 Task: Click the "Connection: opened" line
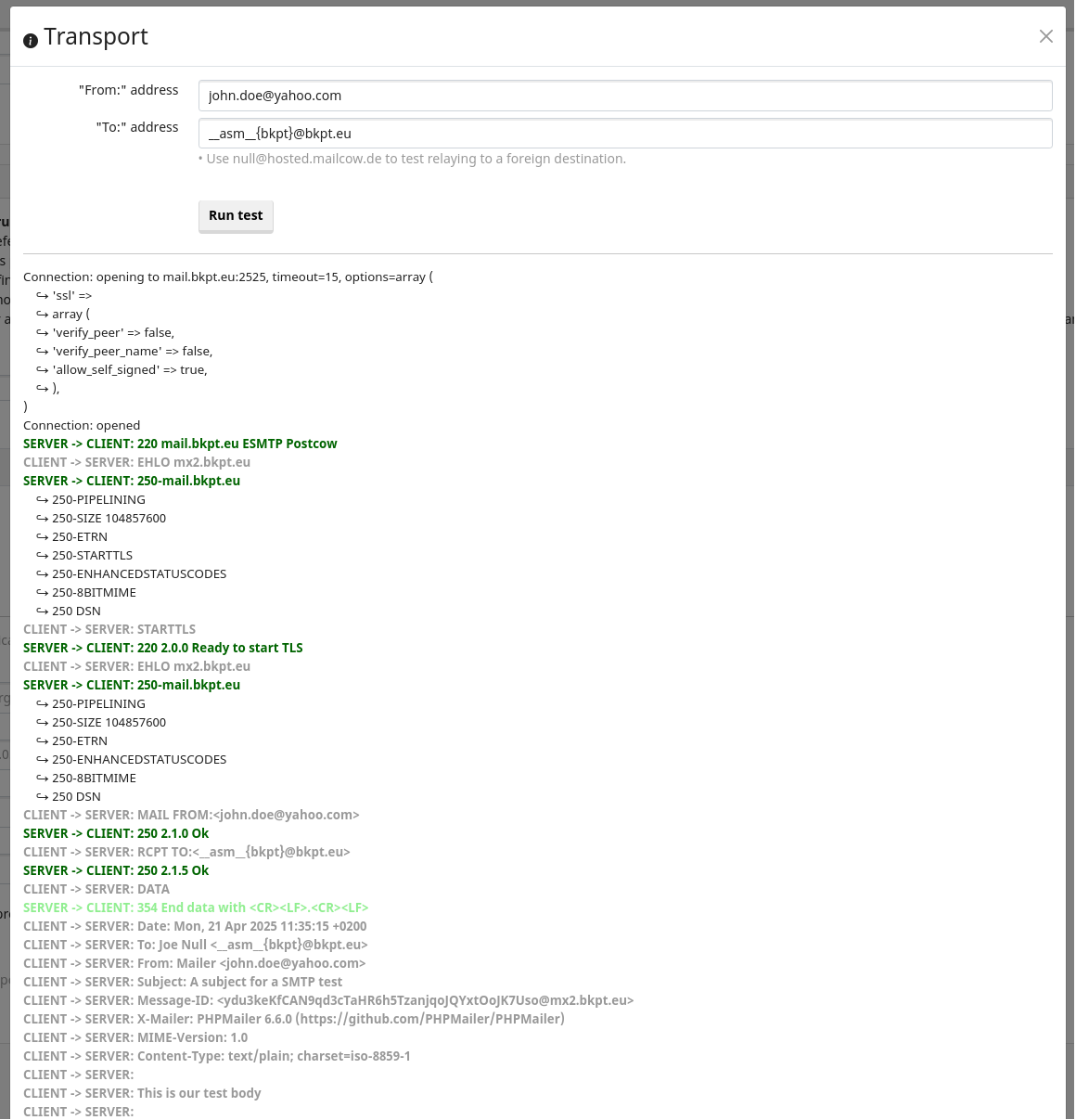[x=82, y=425]
